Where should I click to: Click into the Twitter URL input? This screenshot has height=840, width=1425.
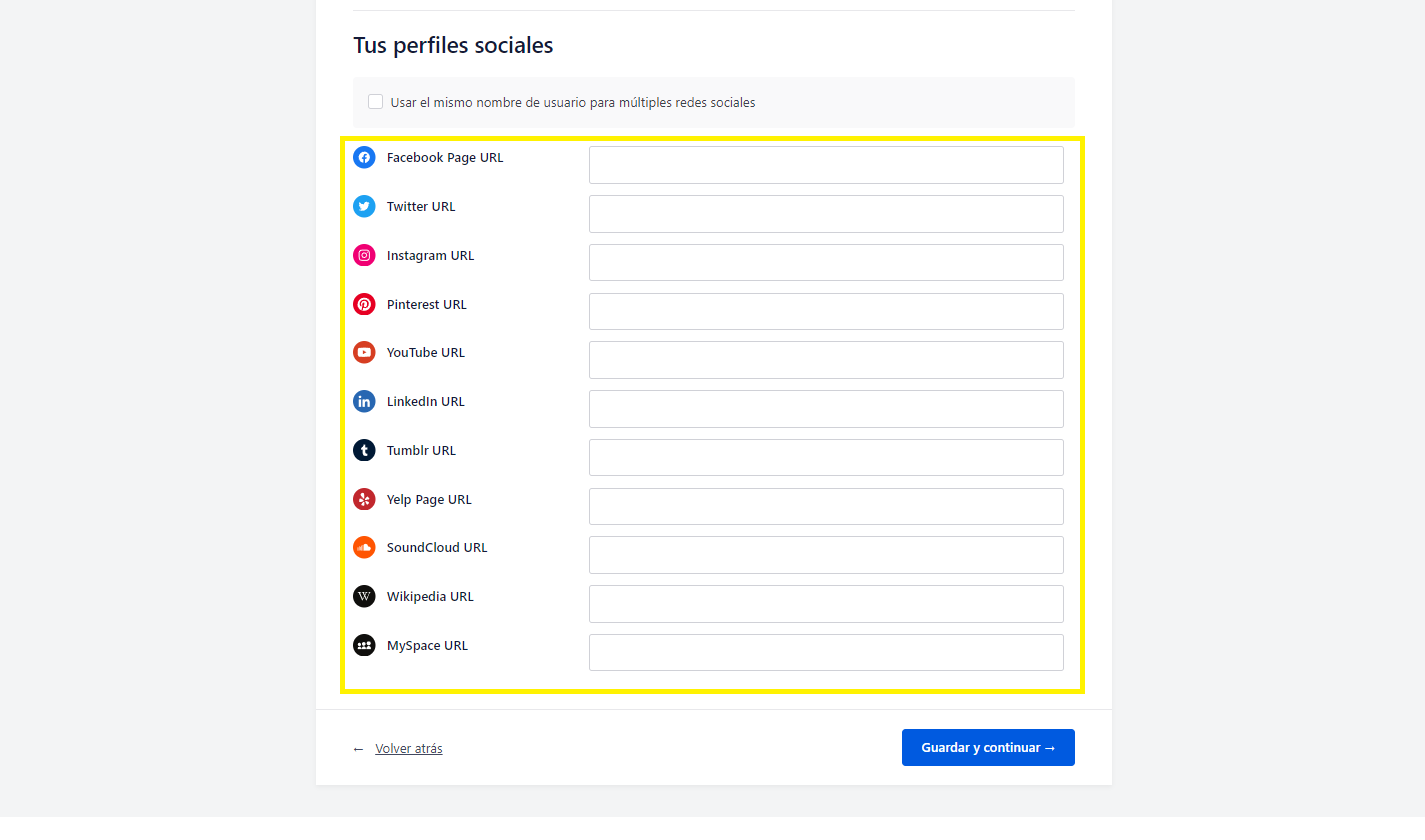click(x=826, y=214)
